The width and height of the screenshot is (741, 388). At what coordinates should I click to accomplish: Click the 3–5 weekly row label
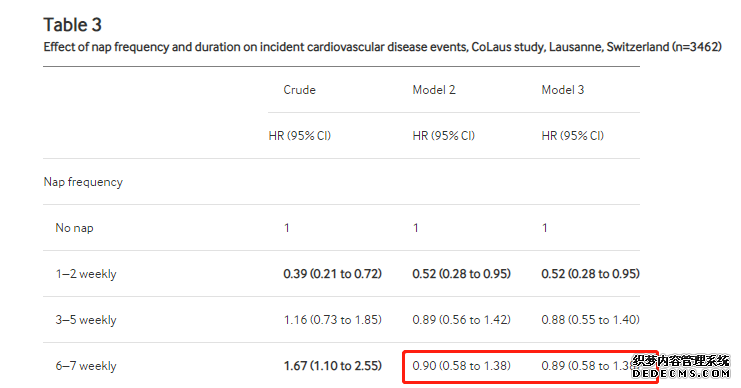point(86,320)
